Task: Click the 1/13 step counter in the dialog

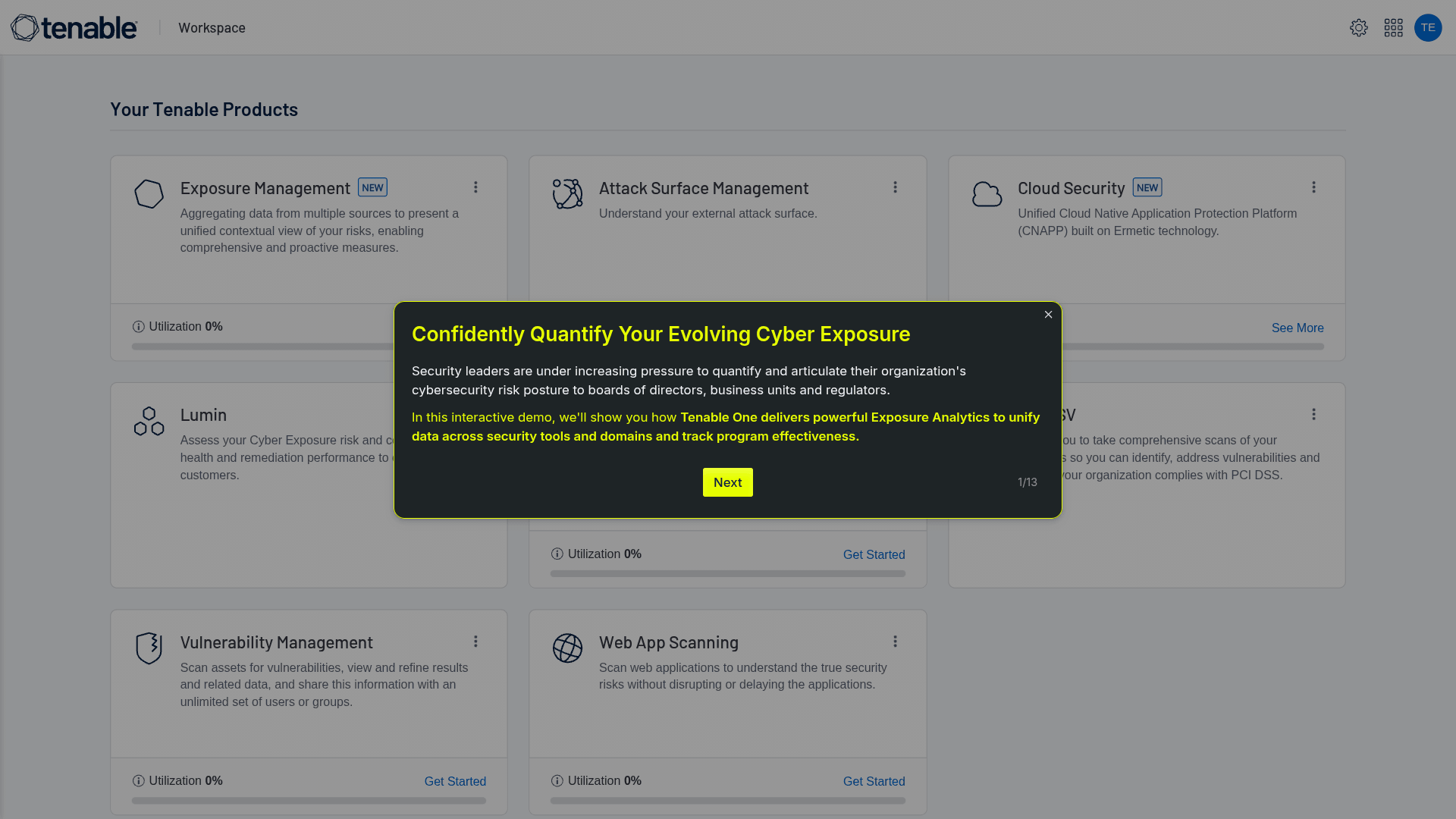Action: coord(1027,482)
